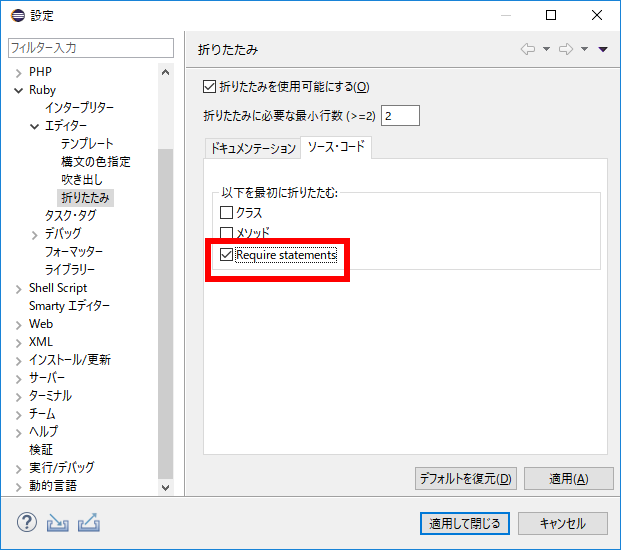The image size is (621, 550).
Task: Go back with the left arrow icon
Action: 528,49
